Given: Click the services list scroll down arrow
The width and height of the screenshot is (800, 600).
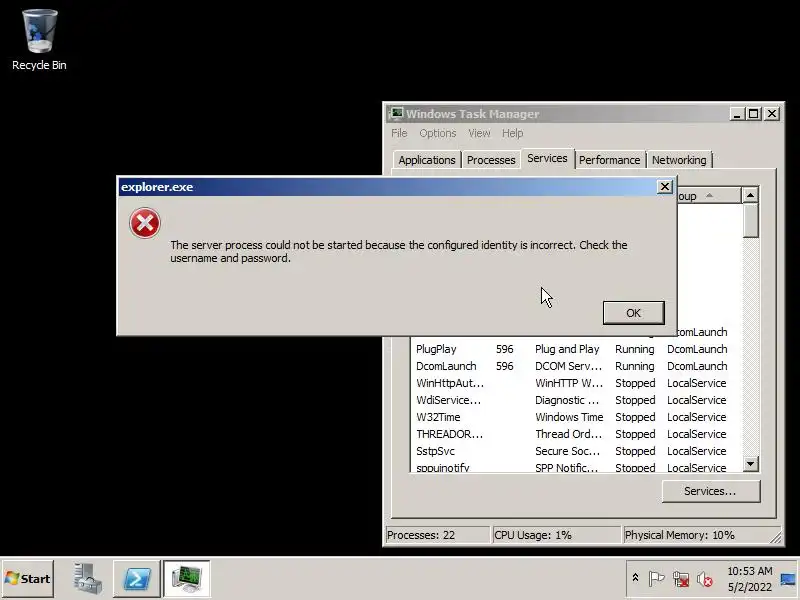Looking at the screenshot, I should pos(751,464).
